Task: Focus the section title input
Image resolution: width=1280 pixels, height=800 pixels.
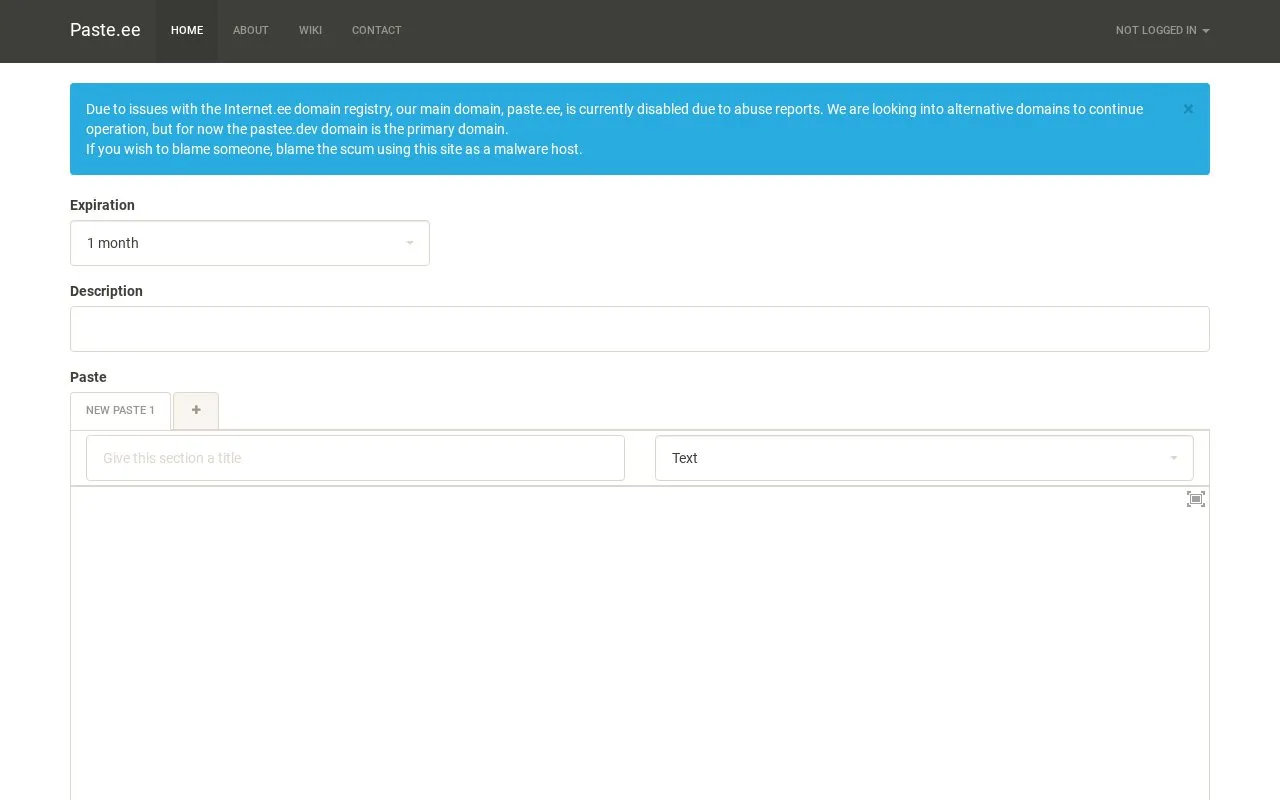Action: [355, 458]
